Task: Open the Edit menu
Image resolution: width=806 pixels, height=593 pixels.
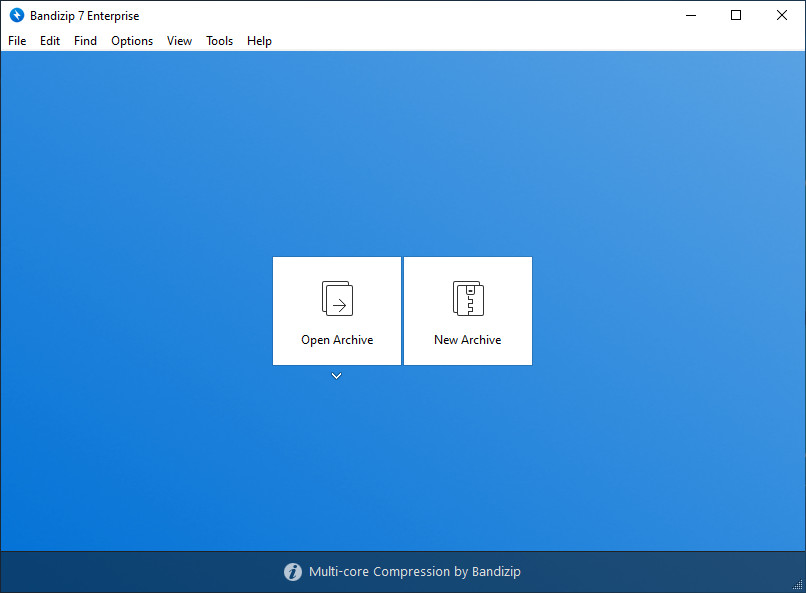Action: 50,41
